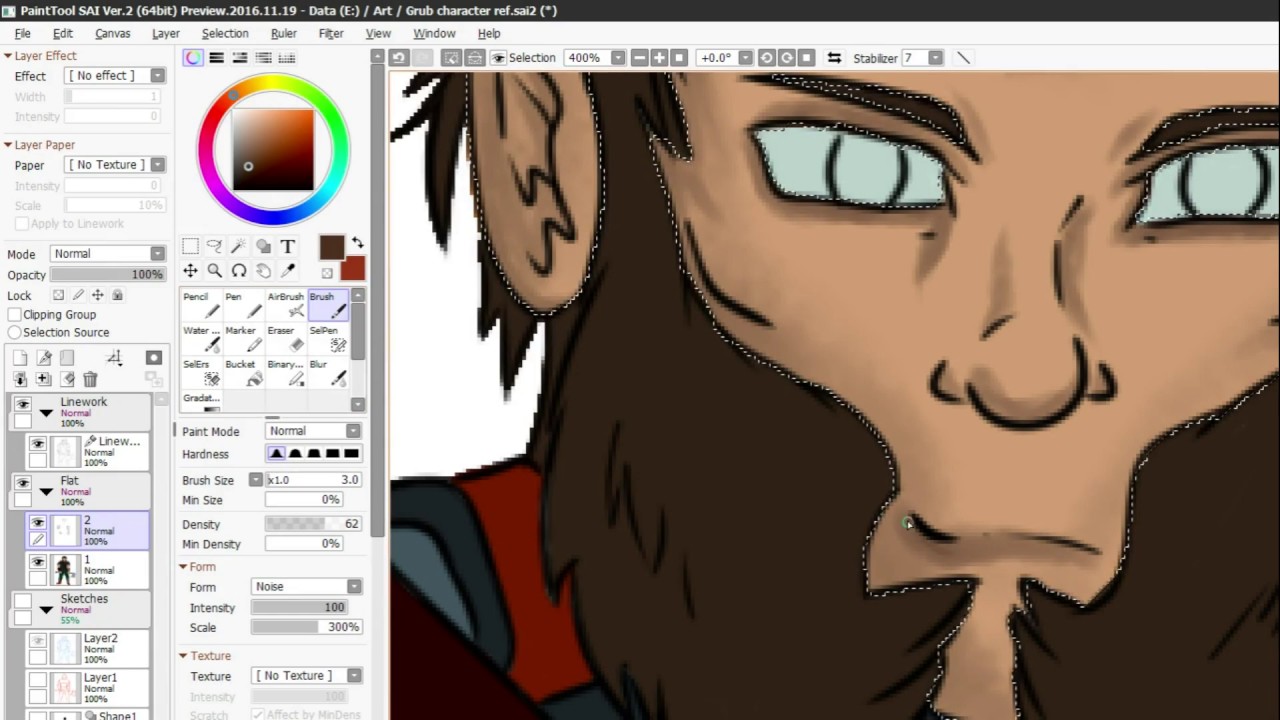This screenshot has height=720, width=1280.
Task: Click the Text tool icon
Action: click(x=288, y=246)
